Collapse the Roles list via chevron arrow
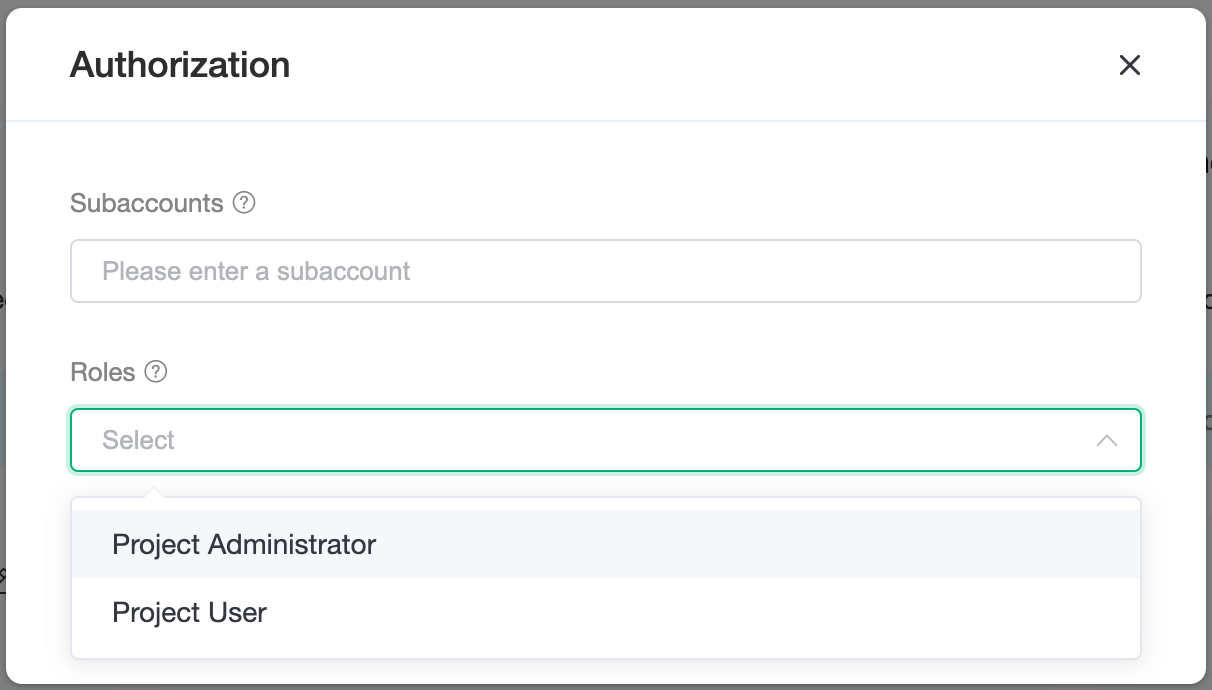The height and width of the screenshot is (690, 1212). (1106, 440)
